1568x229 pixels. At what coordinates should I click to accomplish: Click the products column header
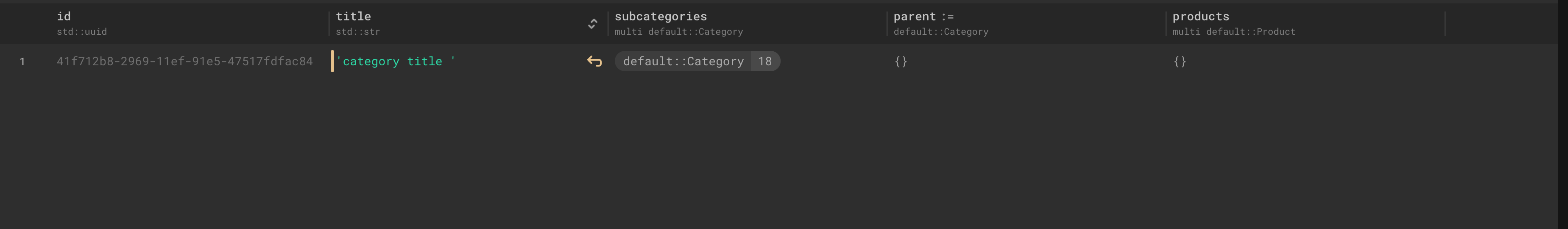coord(1200,17)
